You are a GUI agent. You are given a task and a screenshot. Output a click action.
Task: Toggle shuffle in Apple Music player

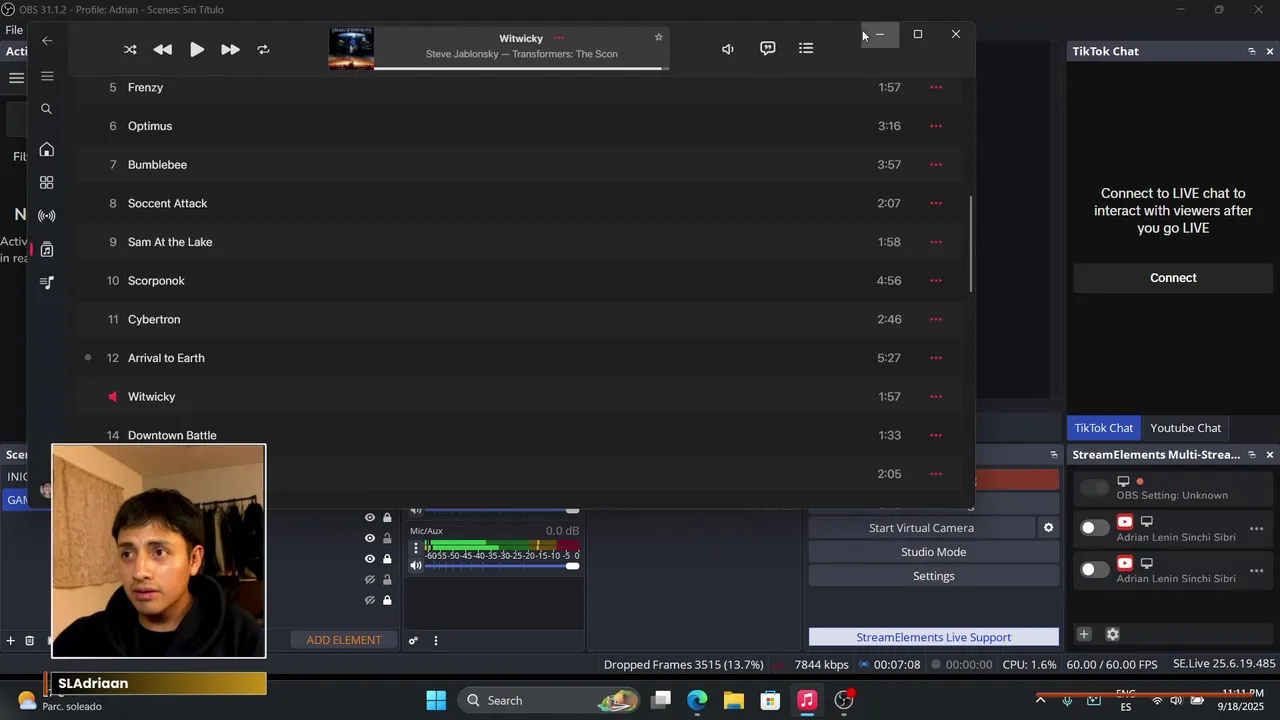130,49
